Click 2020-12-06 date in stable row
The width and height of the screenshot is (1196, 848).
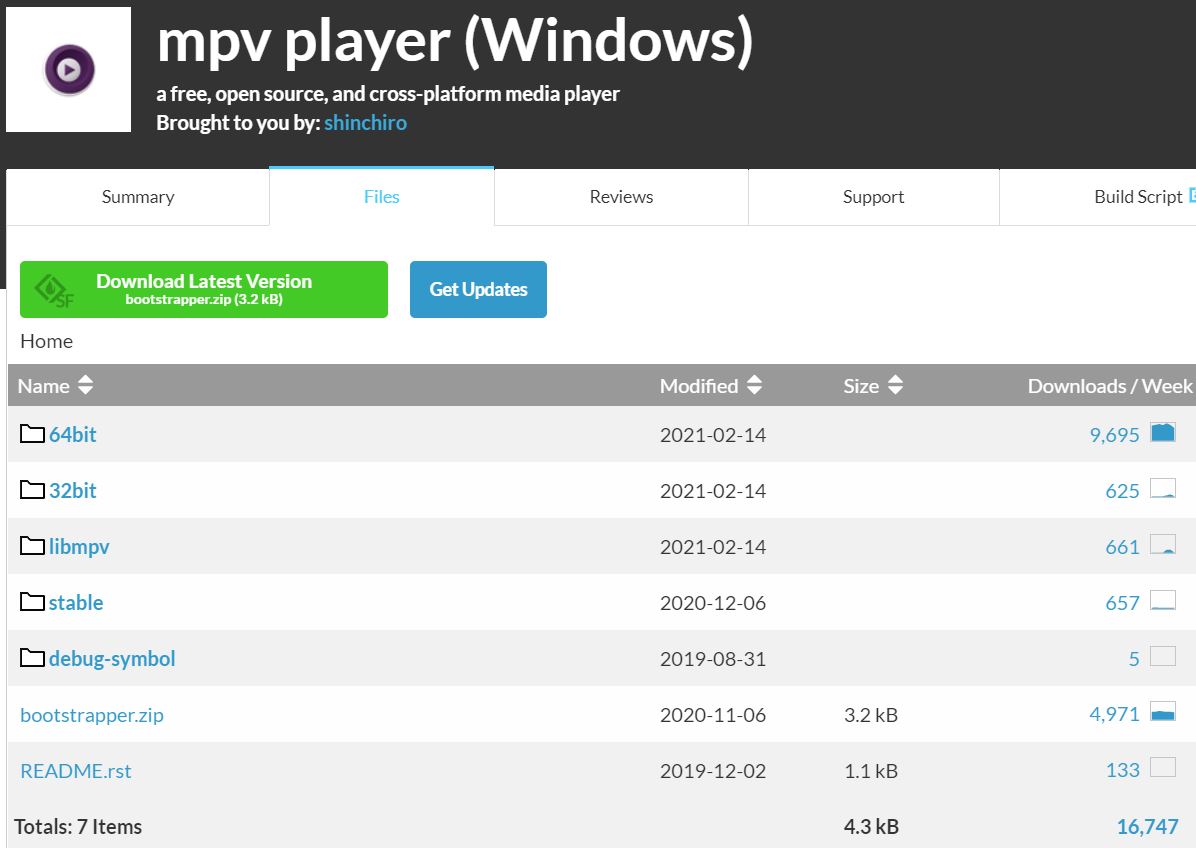712,602
